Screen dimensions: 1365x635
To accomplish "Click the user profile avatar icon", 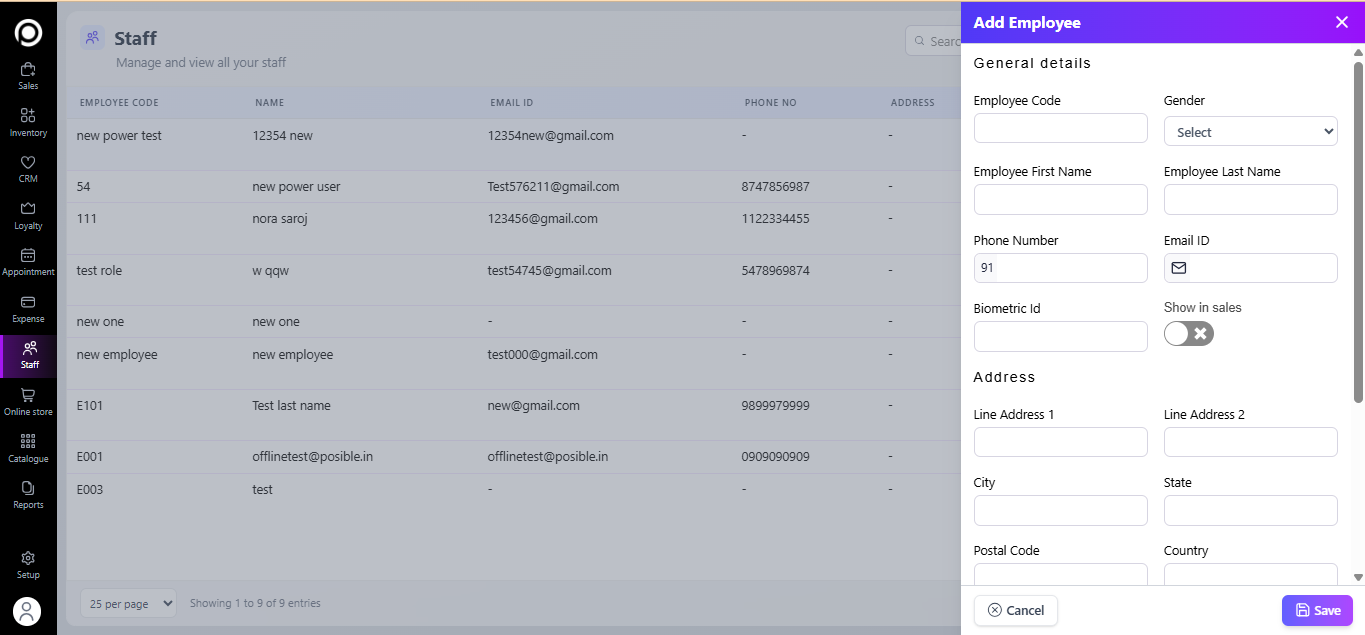I will tap(28, 610).
